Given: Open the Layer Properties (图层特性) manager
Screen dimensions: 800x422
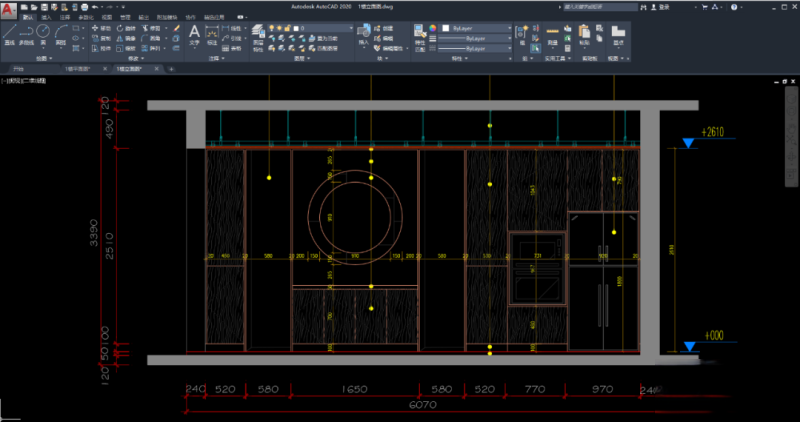Looking at the screenshot, I should coord(258,33).
